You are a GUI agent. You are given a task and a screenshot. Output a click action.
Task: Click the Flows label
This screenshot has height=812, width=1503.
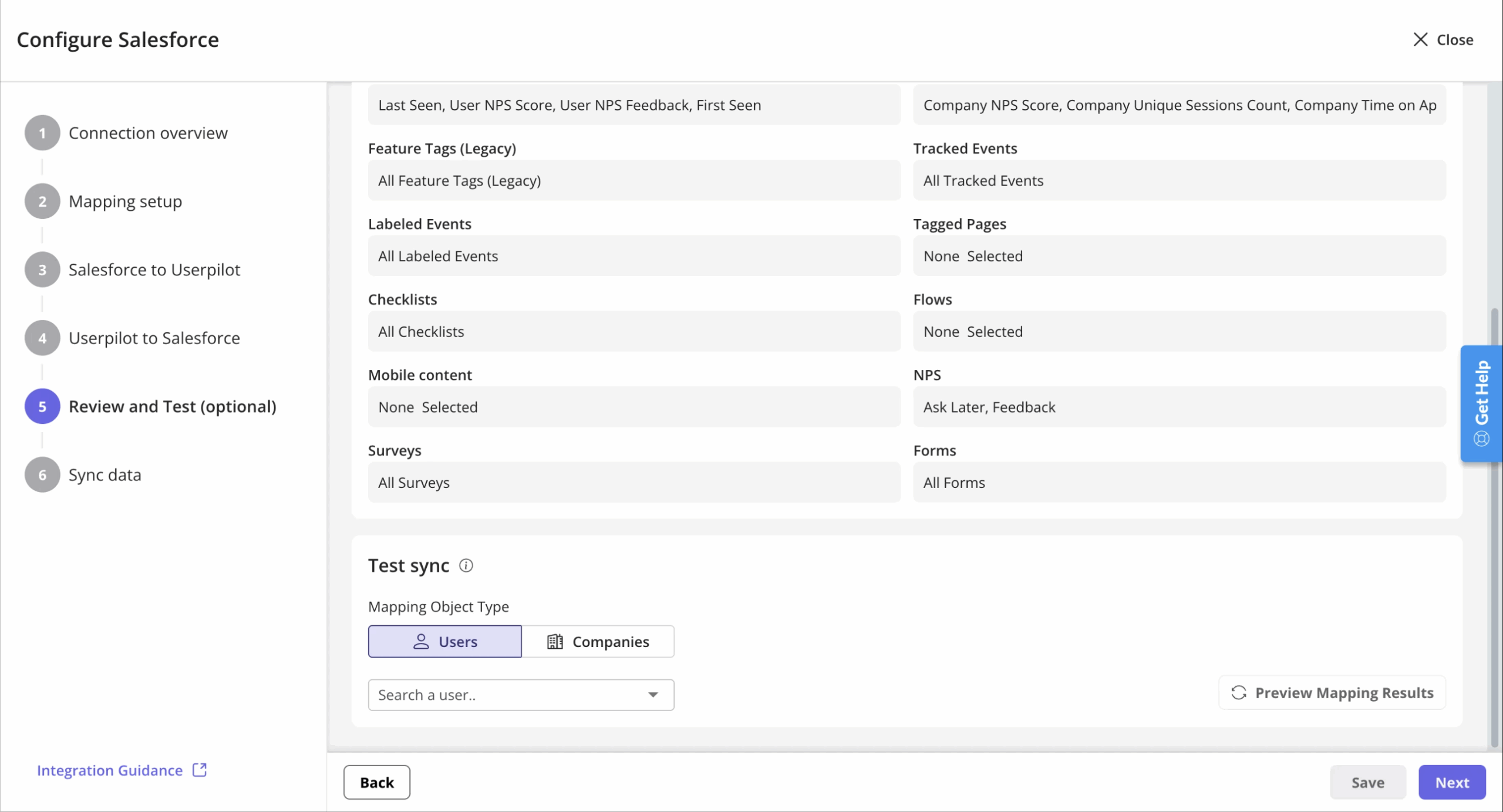click(x=932, y=299)
